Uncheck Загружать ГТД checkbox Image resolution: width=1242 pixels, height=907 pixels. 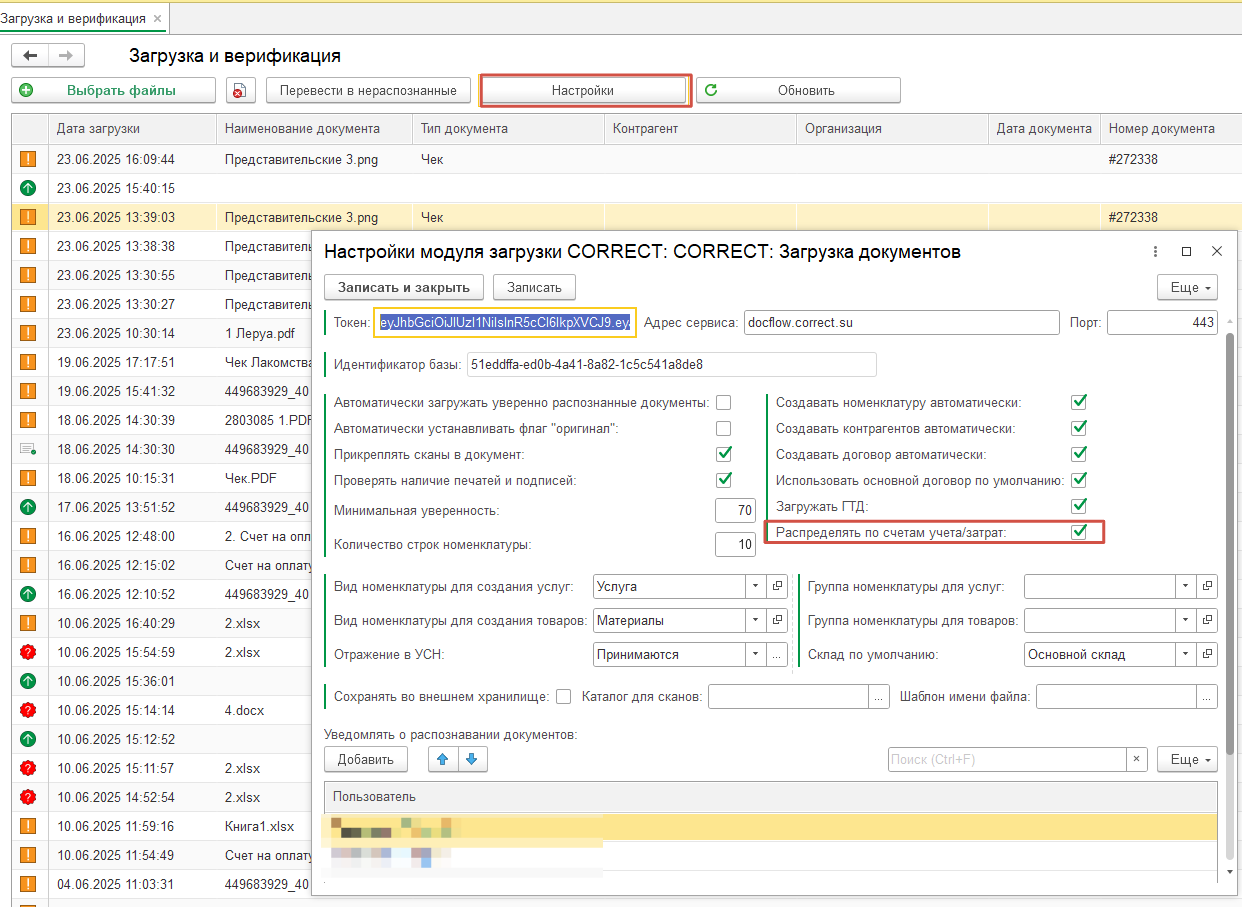[1079, 506]
